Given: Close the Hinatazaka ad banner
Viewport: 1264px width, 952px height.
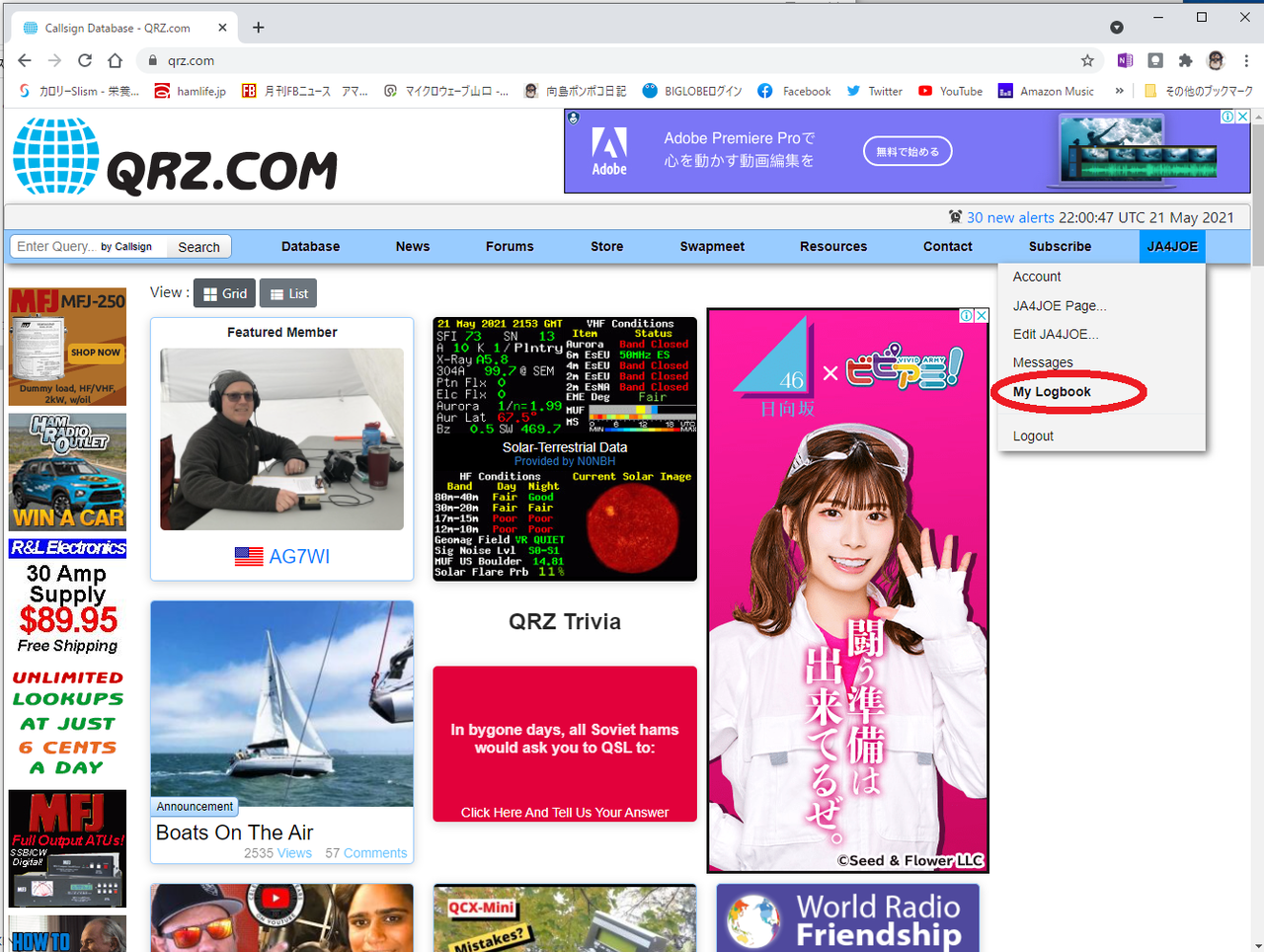Looking at the screenshot, I should point(982,316).
